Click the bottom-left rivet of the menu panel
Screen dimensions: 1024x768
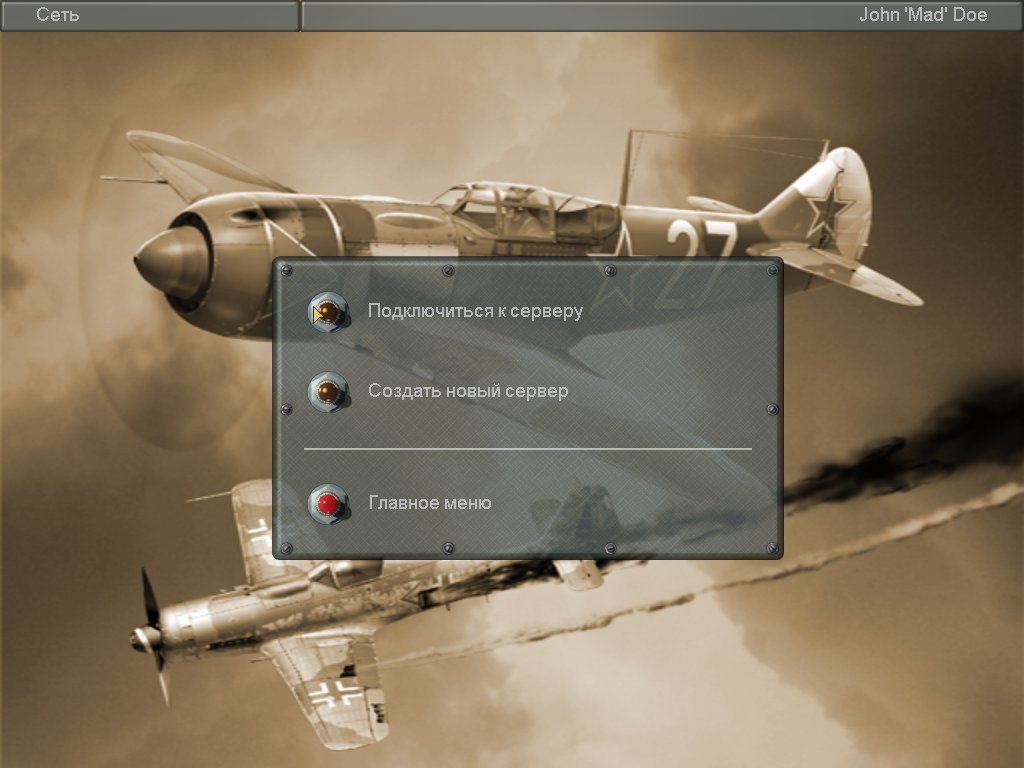286,547
